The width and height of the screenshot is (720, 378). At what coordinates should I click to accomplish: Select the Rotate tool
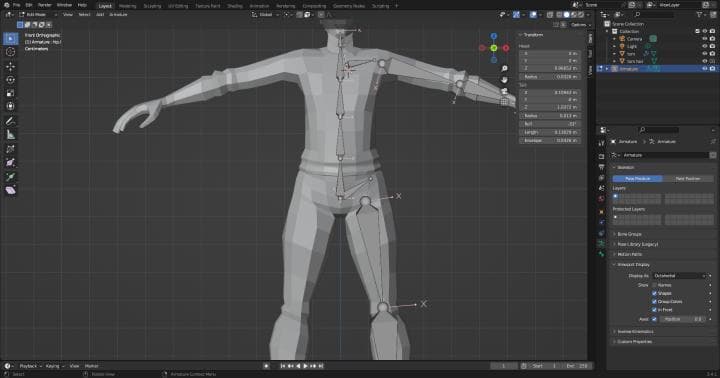click(x=10, y=80)
